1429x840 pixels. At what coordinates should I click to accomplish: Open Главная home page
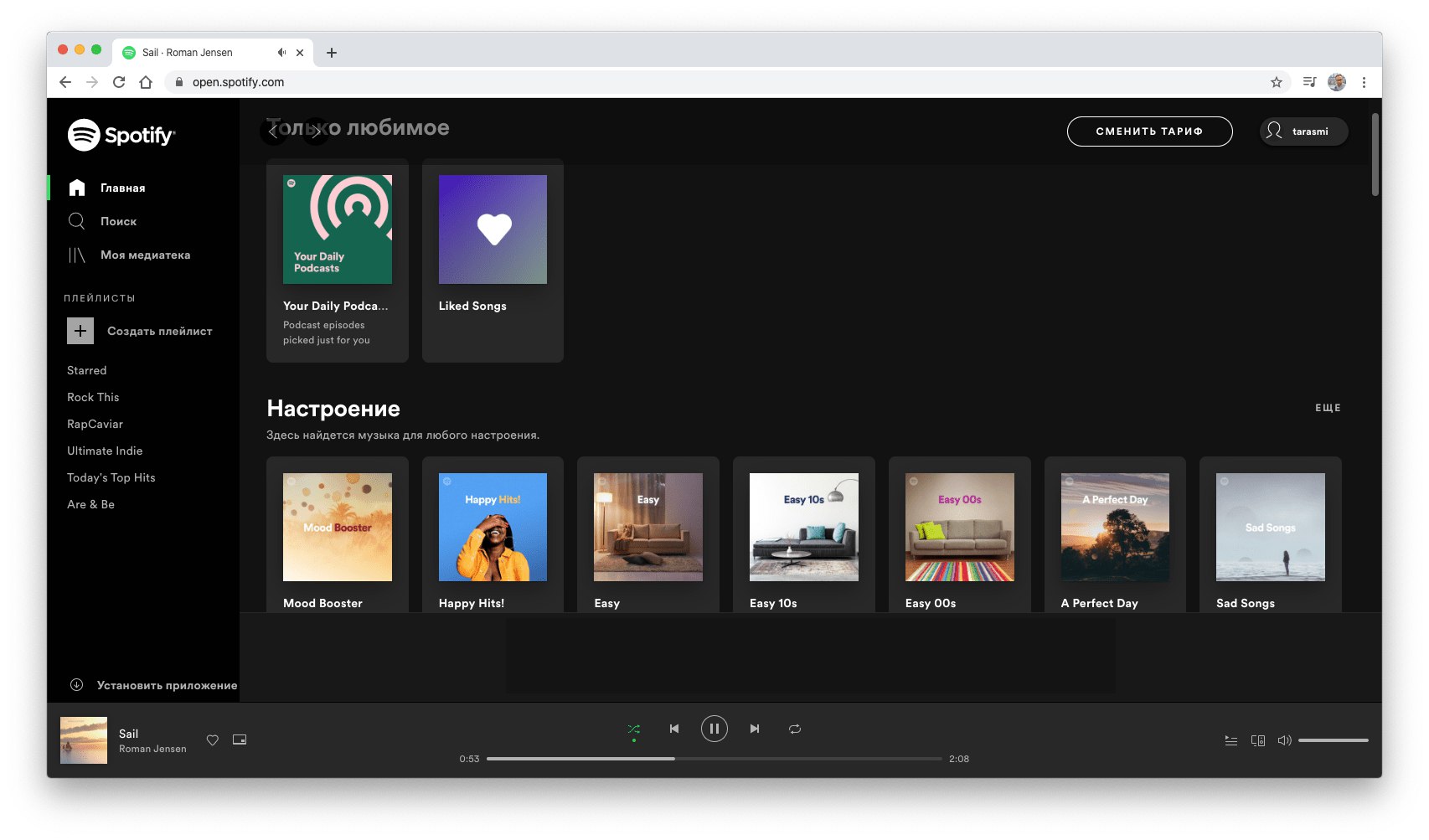tap(106, 188)
